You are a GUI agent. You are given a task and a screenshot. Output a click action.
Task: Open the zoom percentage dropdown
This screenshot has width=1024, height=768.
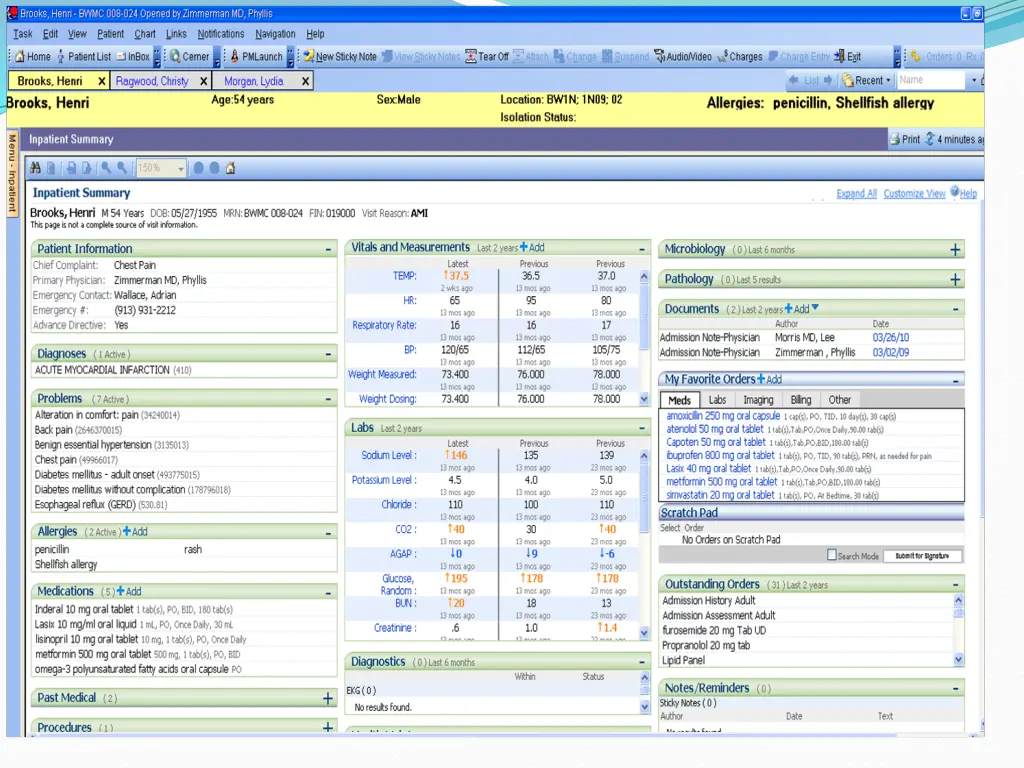coord(180,168)
